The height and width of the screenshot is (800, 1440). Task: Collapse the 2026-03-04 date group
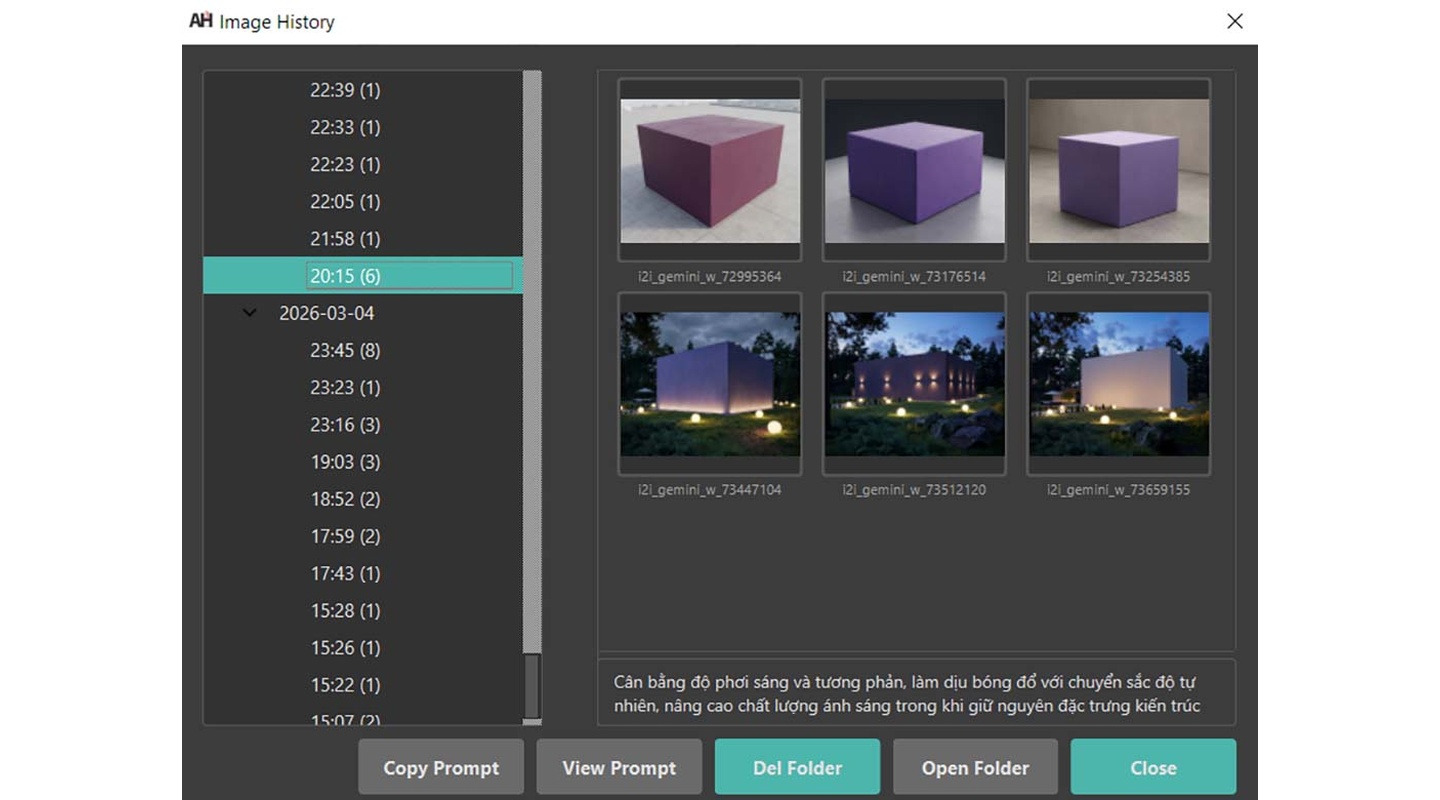250,313
